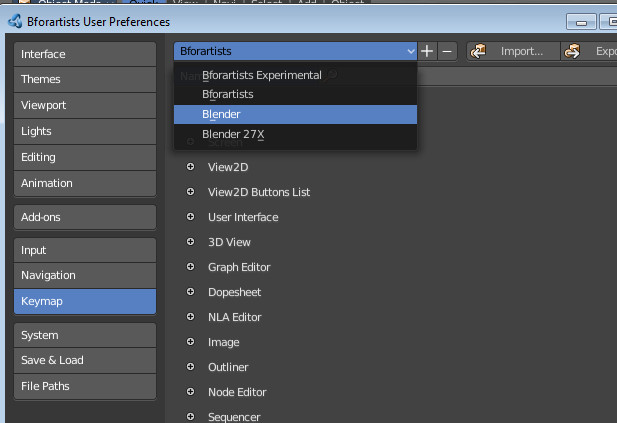Click the Import keymap icon
Screen dimensions: 617x423
point(478,51)
